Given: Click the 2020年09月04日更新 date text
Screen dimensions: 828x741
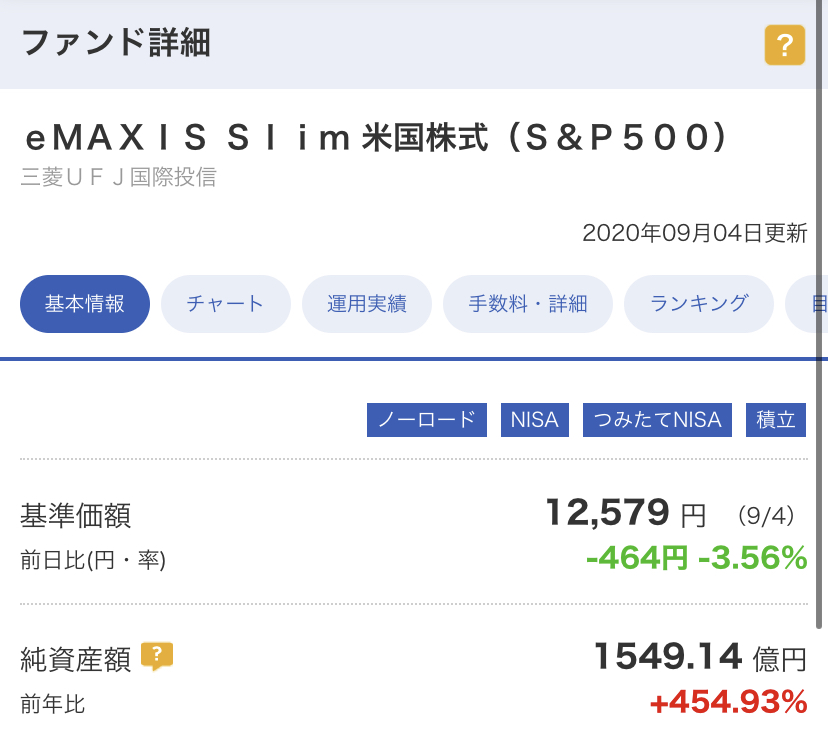Looking at the screenshot, I should [695, 233].
